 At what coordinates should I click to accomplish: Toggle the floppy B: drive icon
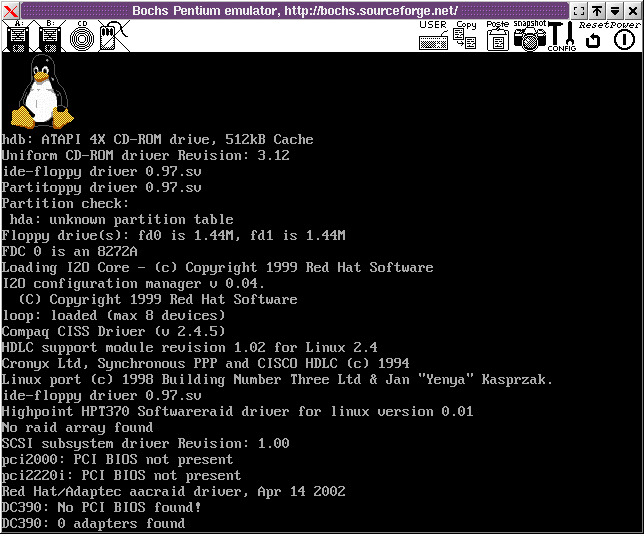point(49,36)
